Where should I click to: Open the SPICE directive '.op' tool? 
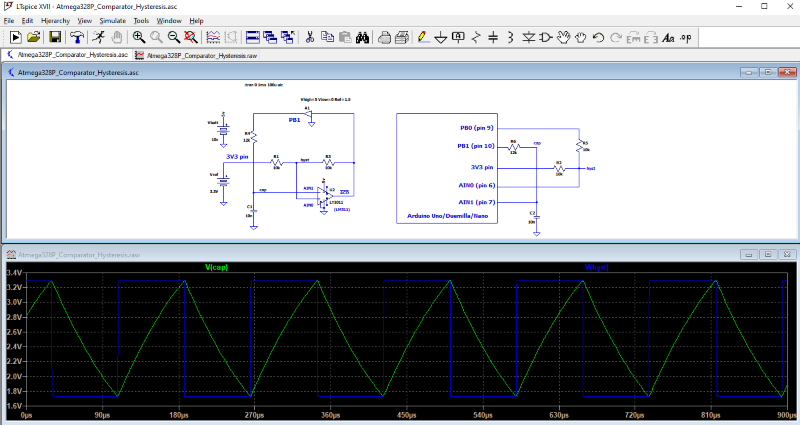point(686,37)
